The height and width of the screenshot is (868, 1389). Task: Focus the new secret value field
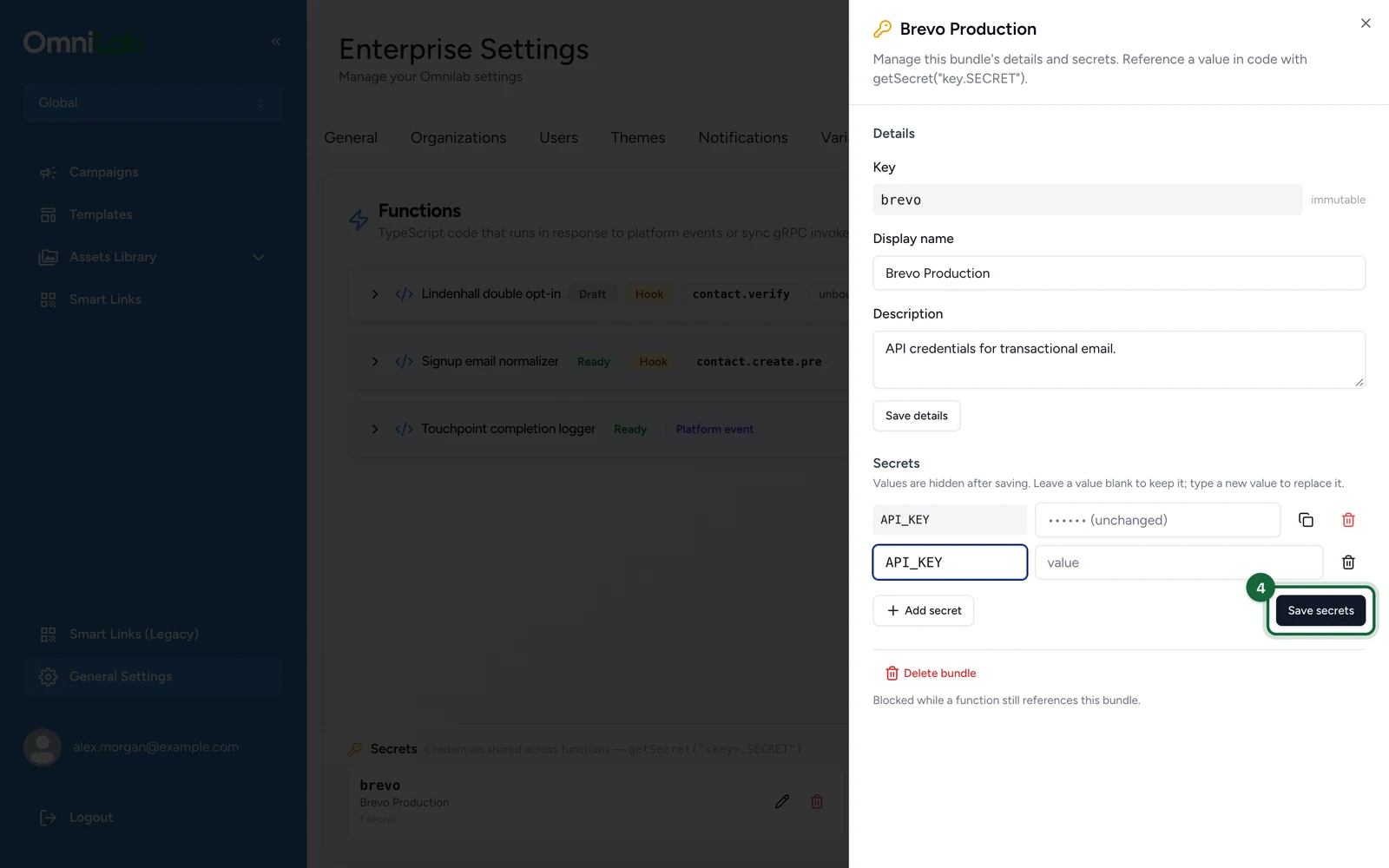(x=1179, y=562)
